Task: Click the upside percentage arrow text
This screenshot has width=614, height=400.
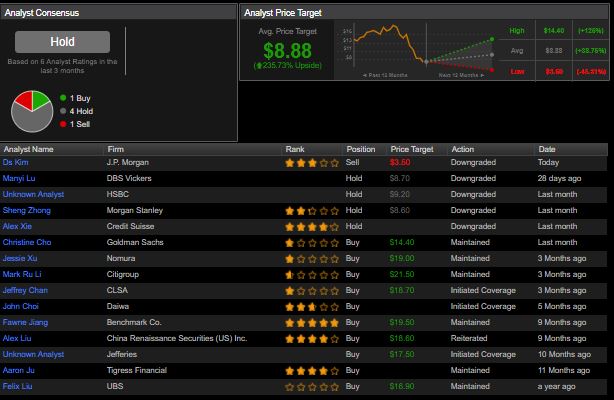Action: [288, 65]
